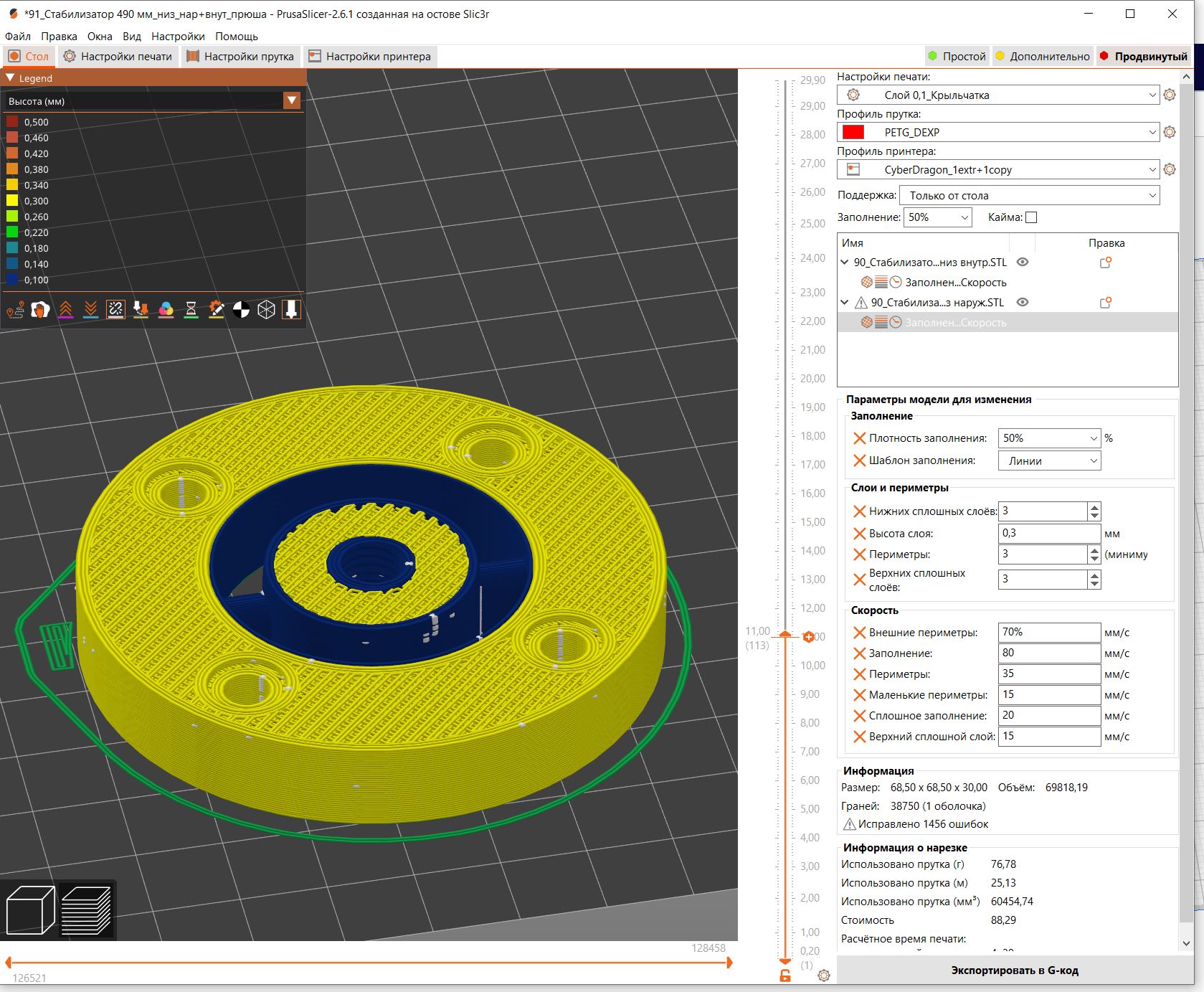This screenshot has height=992, width=1204.
Task: Open printer settings gear next to CyberDragon_1extr+1copy
Action: [1170, 169]
